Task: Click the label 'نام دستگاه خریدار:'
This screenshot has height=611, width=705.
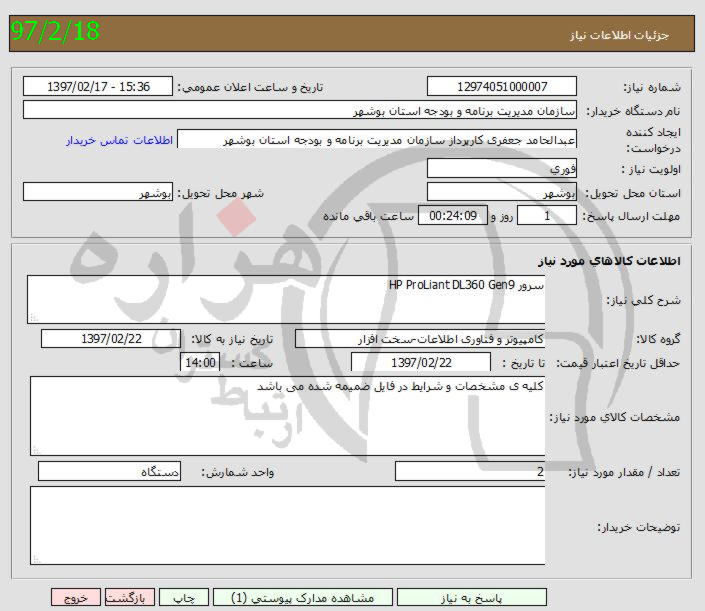Action: (x=634, y=111)
